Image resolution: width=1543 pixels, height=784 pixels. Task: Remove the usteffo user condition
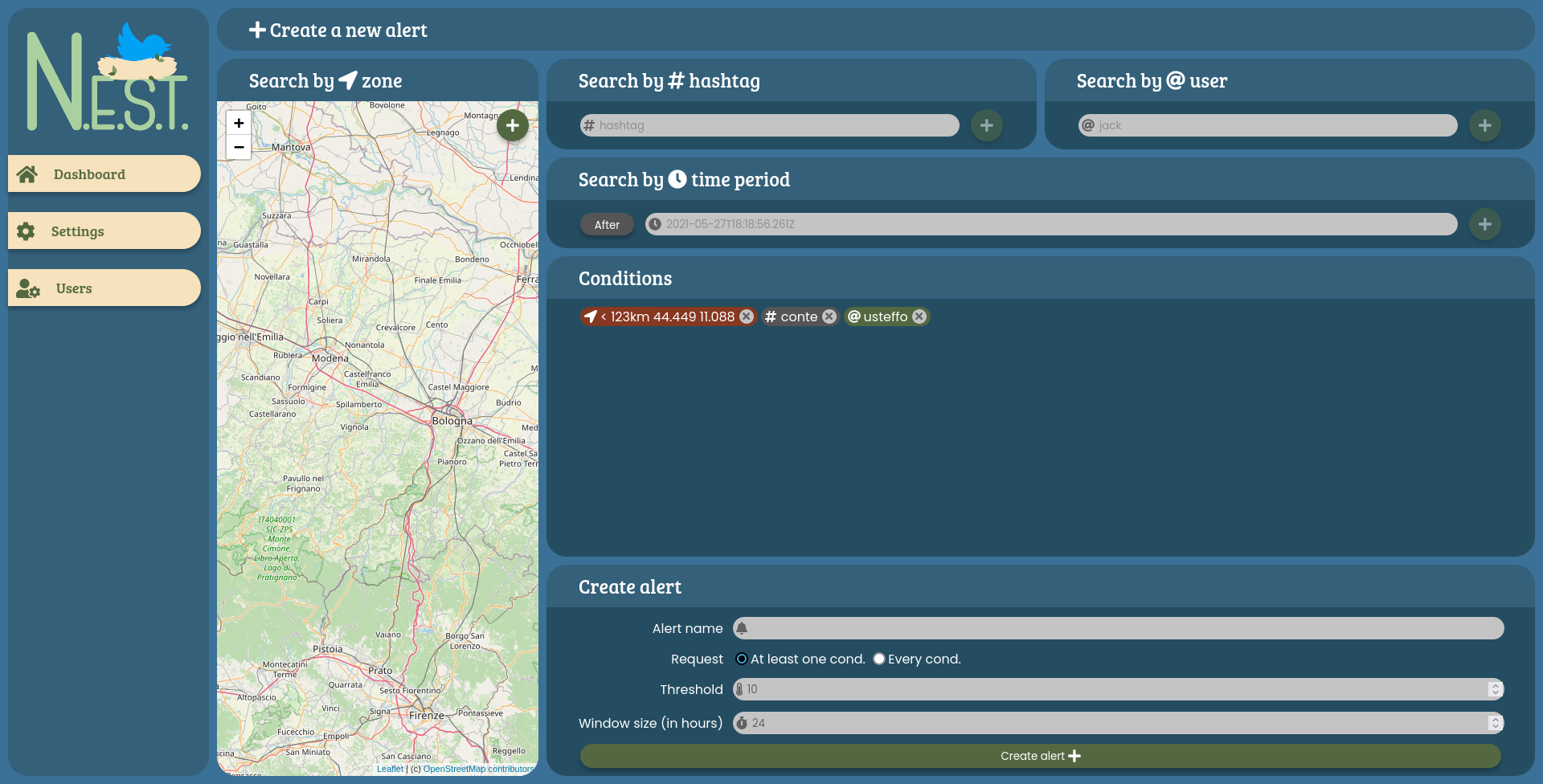pos(919,316)
